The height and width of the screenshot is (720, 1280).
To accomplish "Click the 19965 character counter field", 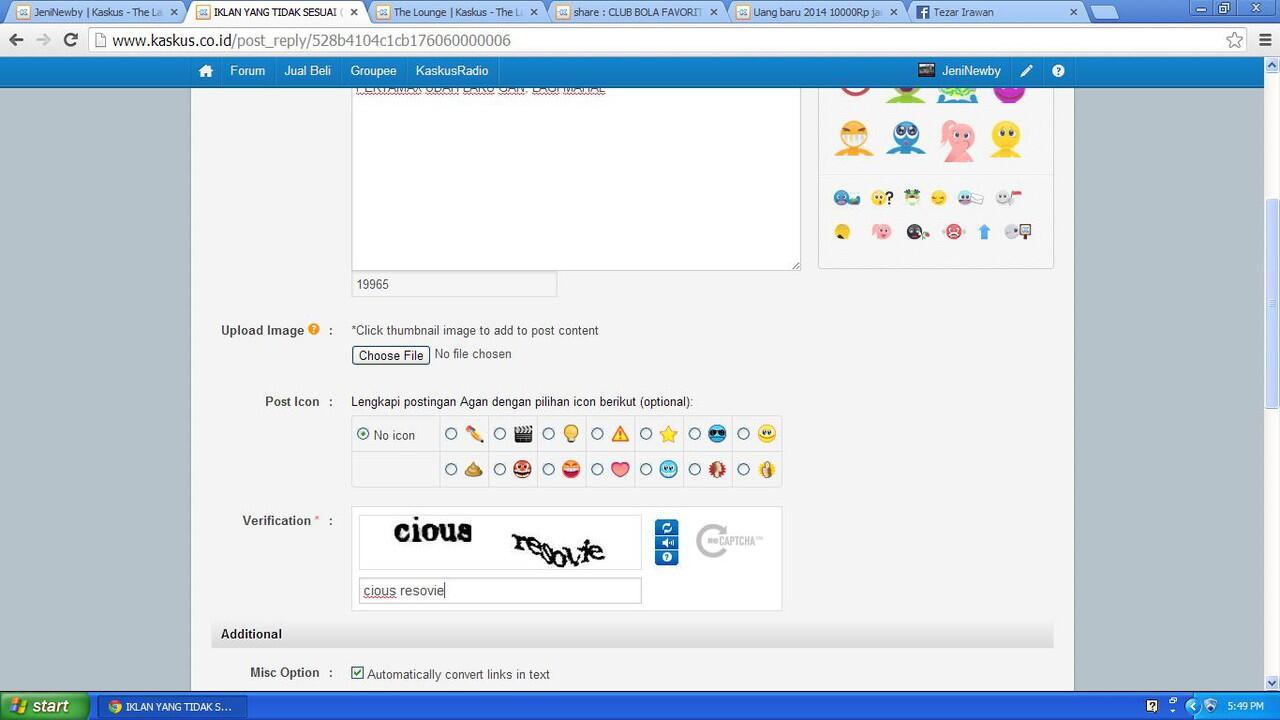I will point(454,284).
